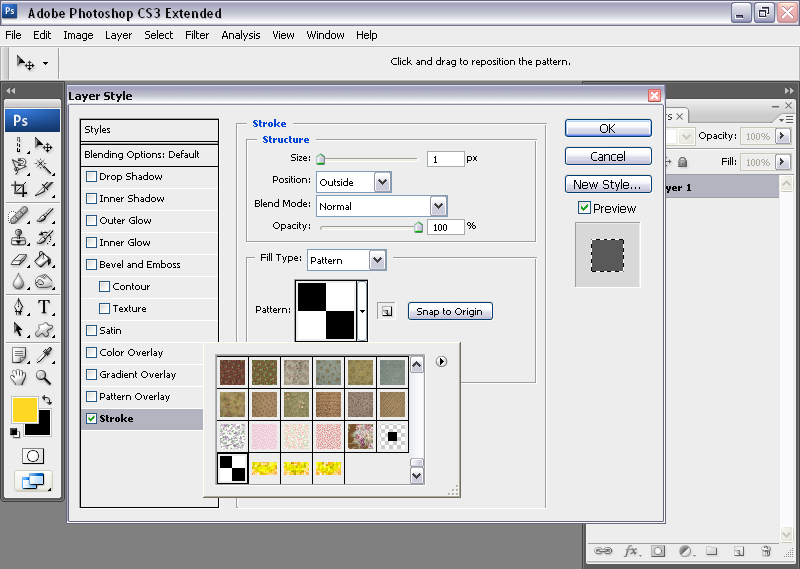Open the Image menu
This screenshot has width=800, height=569.
point(78,35)
